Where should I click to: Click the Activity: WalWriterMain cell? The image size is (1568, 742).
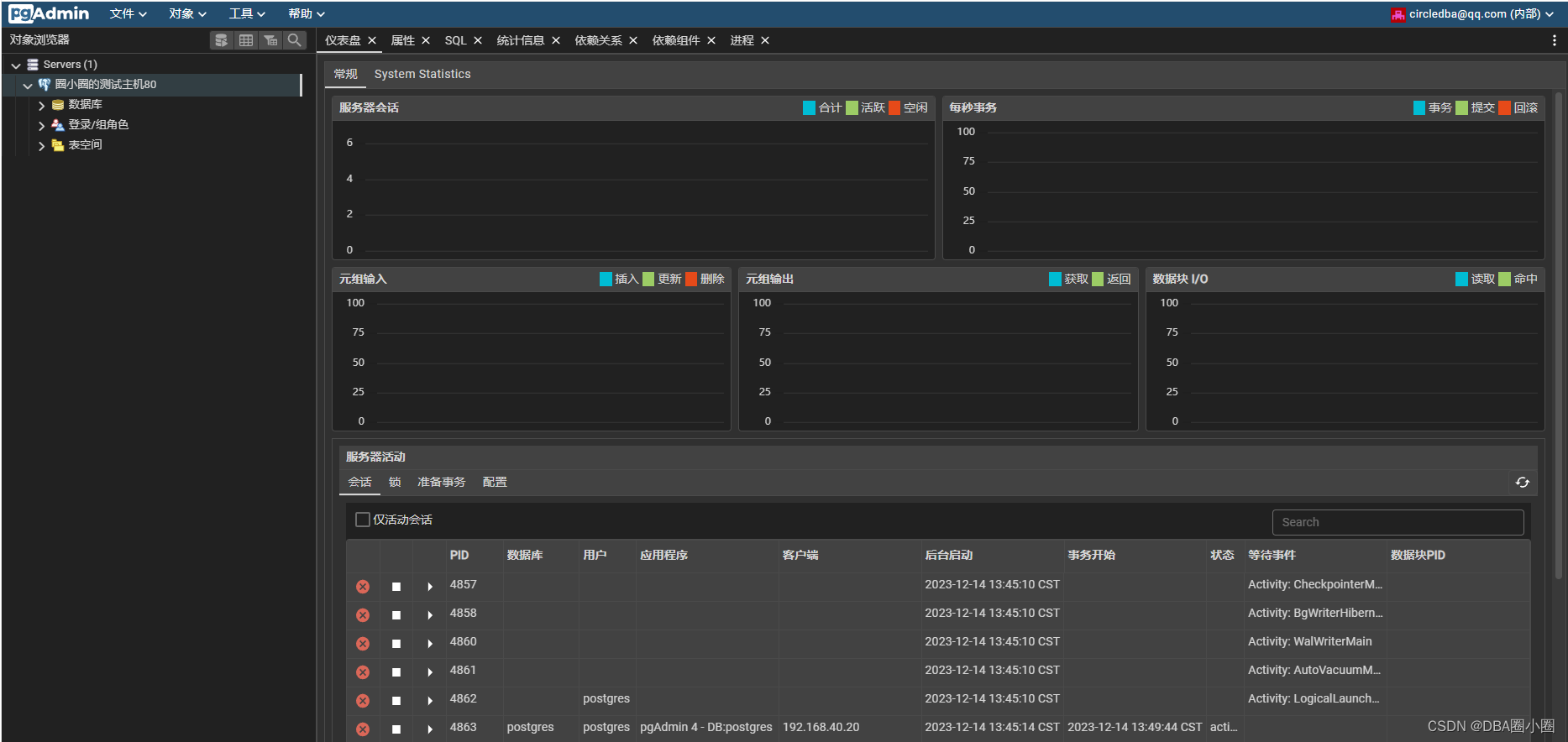click(1310, 641)
